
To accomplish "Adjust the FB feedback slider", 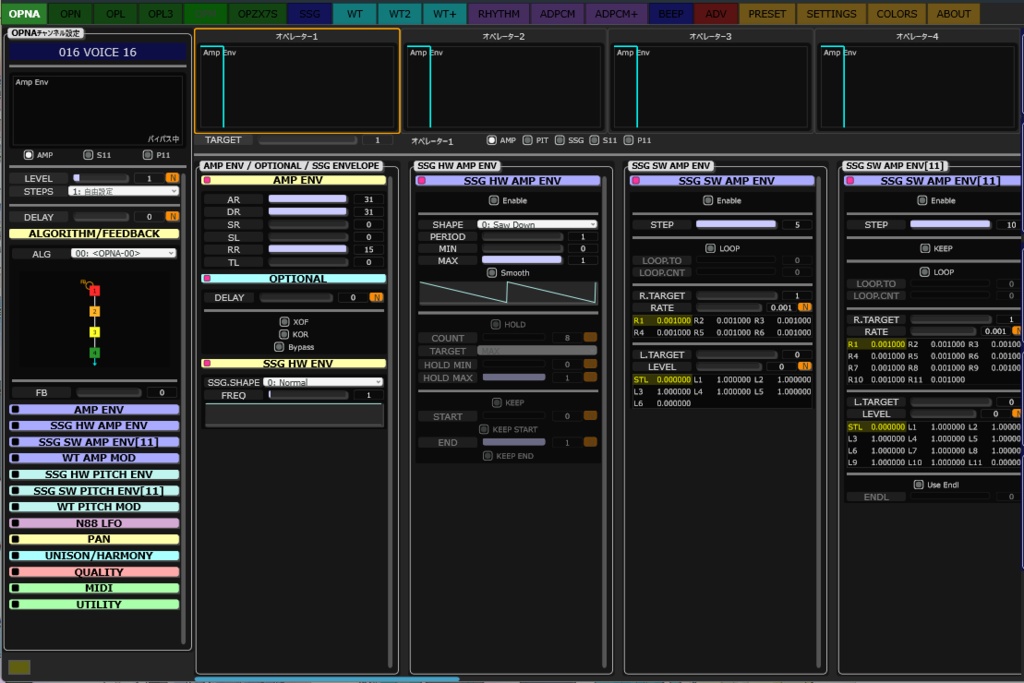I will [108, 392].
